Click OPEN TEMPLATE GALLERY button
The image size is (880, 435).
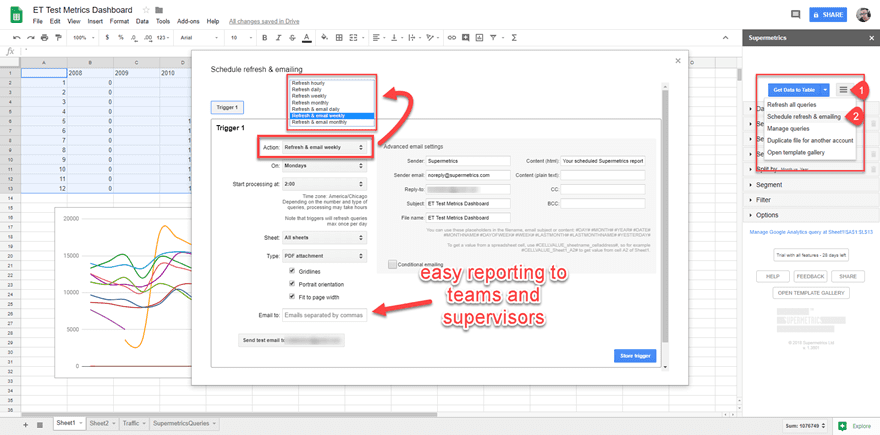[x=810, y=293]
